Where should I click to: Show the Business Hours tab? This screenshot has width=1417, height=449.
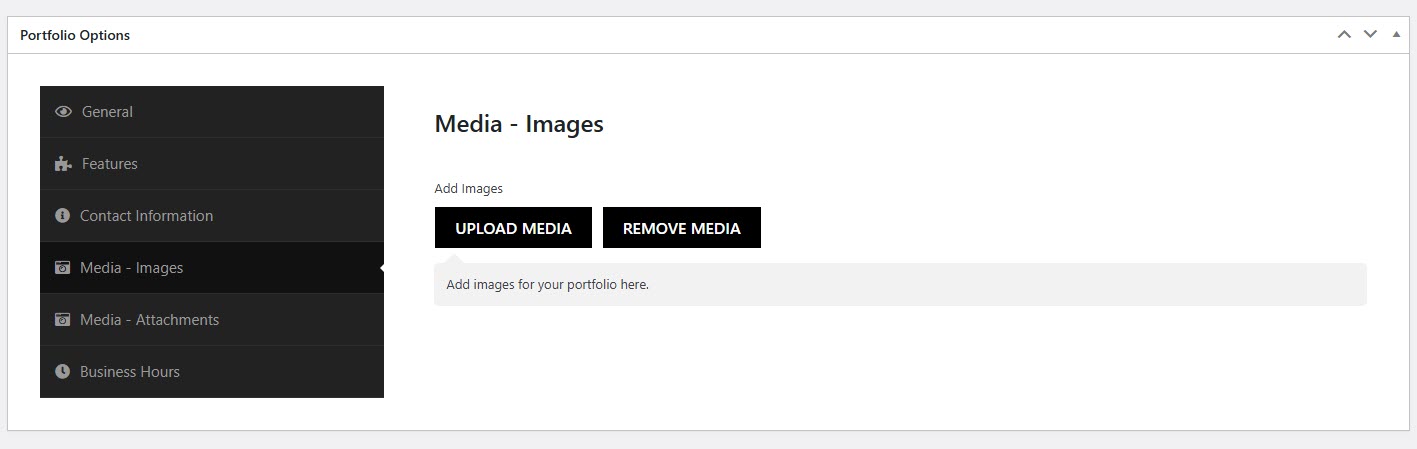[130, 372]
